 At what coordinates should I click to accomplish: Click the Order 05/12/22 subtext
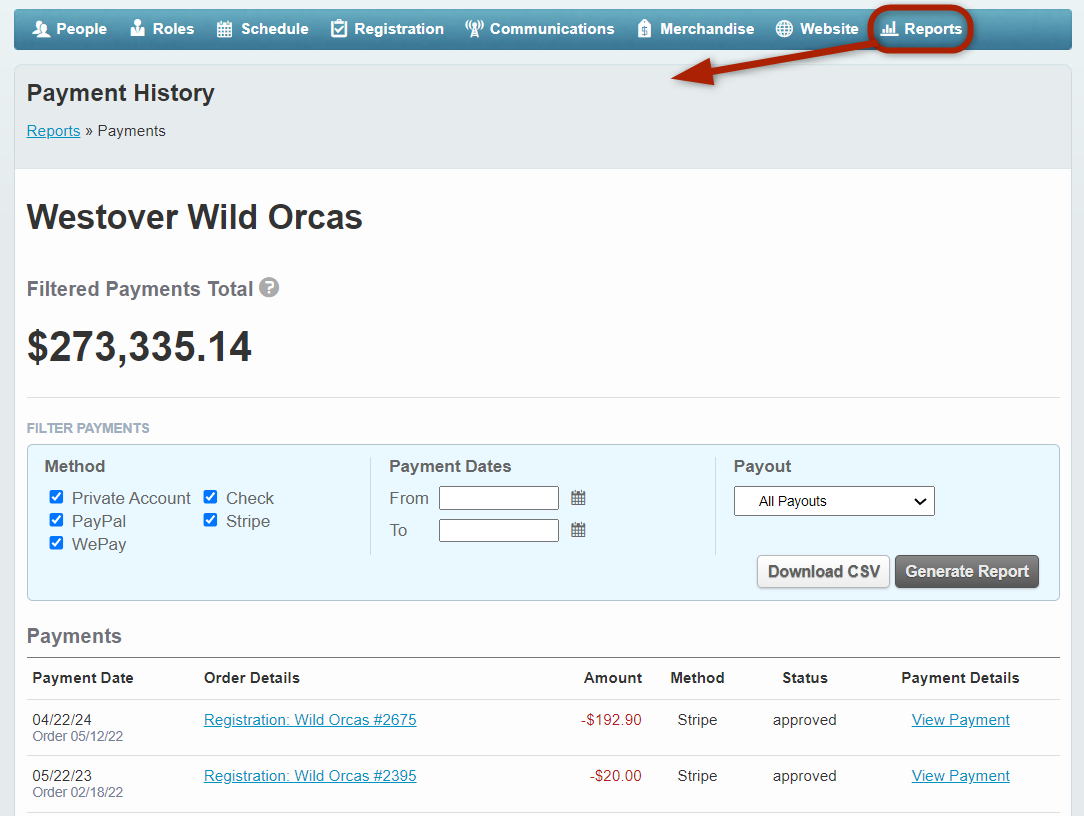point(77,736)
